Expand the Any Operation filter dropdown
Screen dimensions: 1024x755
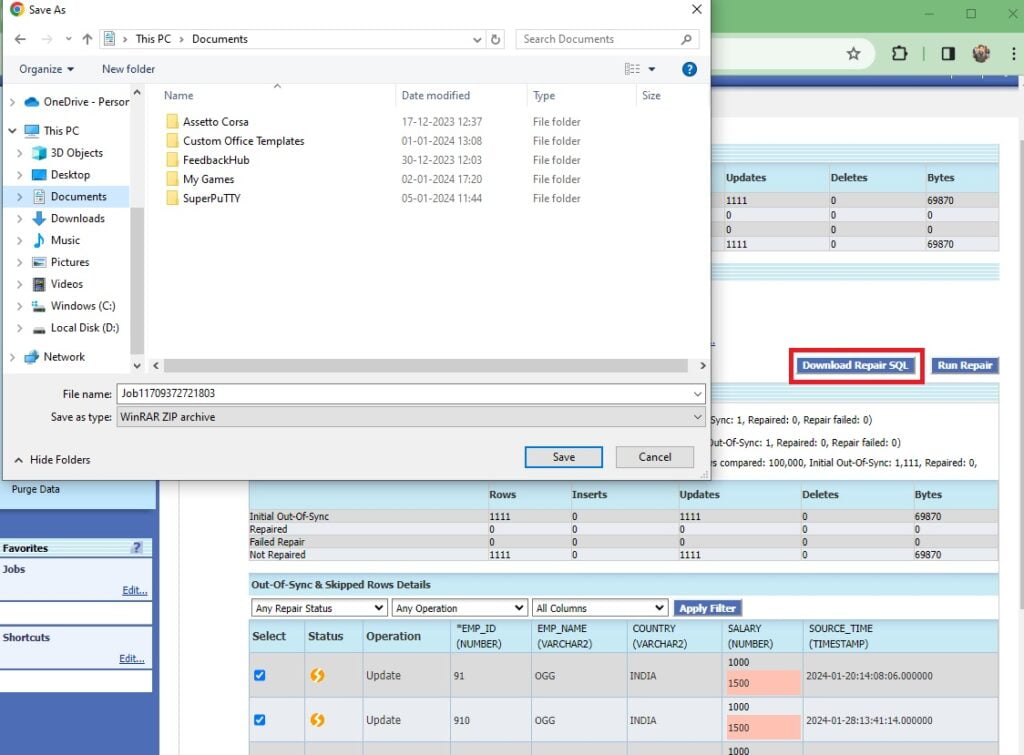tap(459, 607)
